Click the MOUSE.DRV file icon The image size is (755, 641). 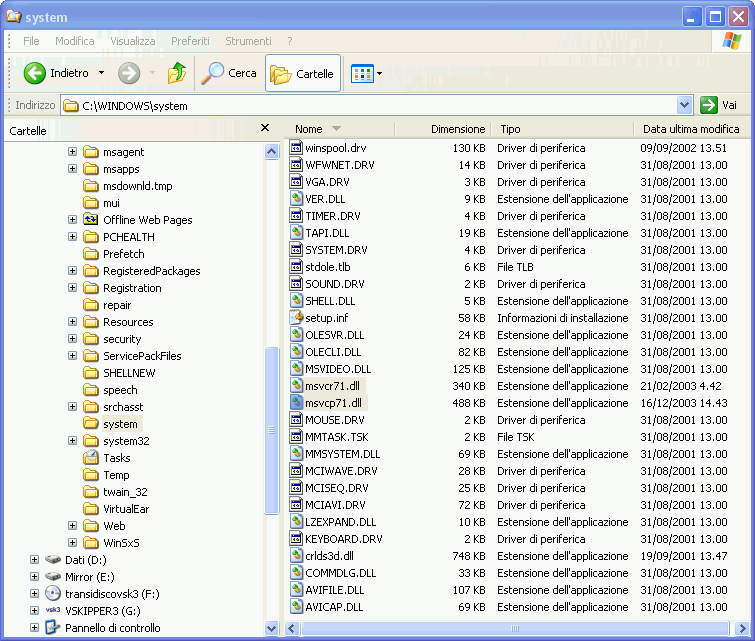coord(296,419)
